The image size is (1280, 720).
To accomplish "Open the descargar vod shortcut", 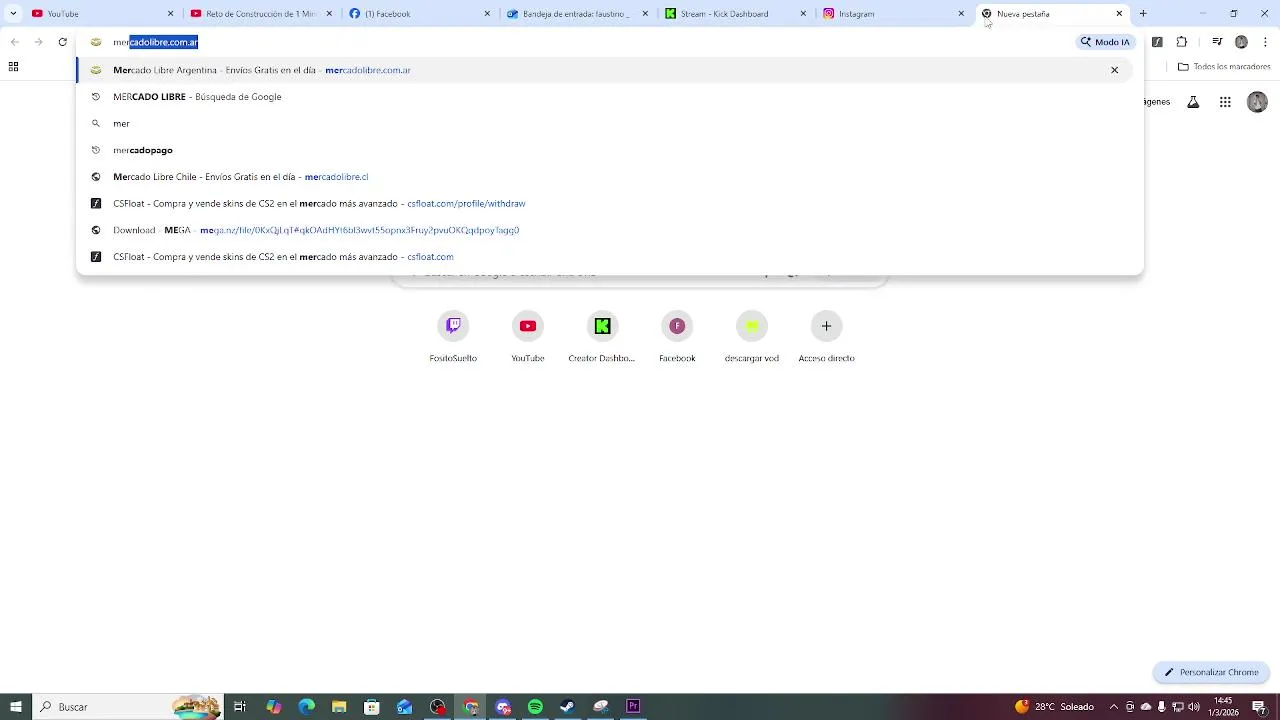I will [752, 336].
